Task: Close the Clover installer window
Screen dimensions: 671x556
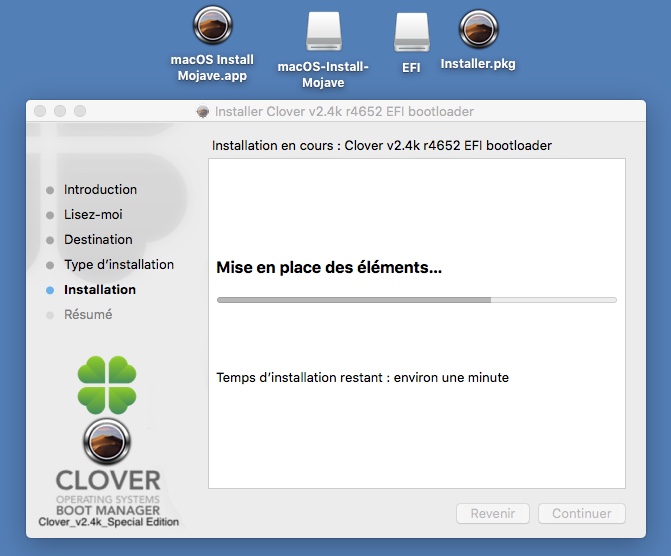Action: [40, 111]
